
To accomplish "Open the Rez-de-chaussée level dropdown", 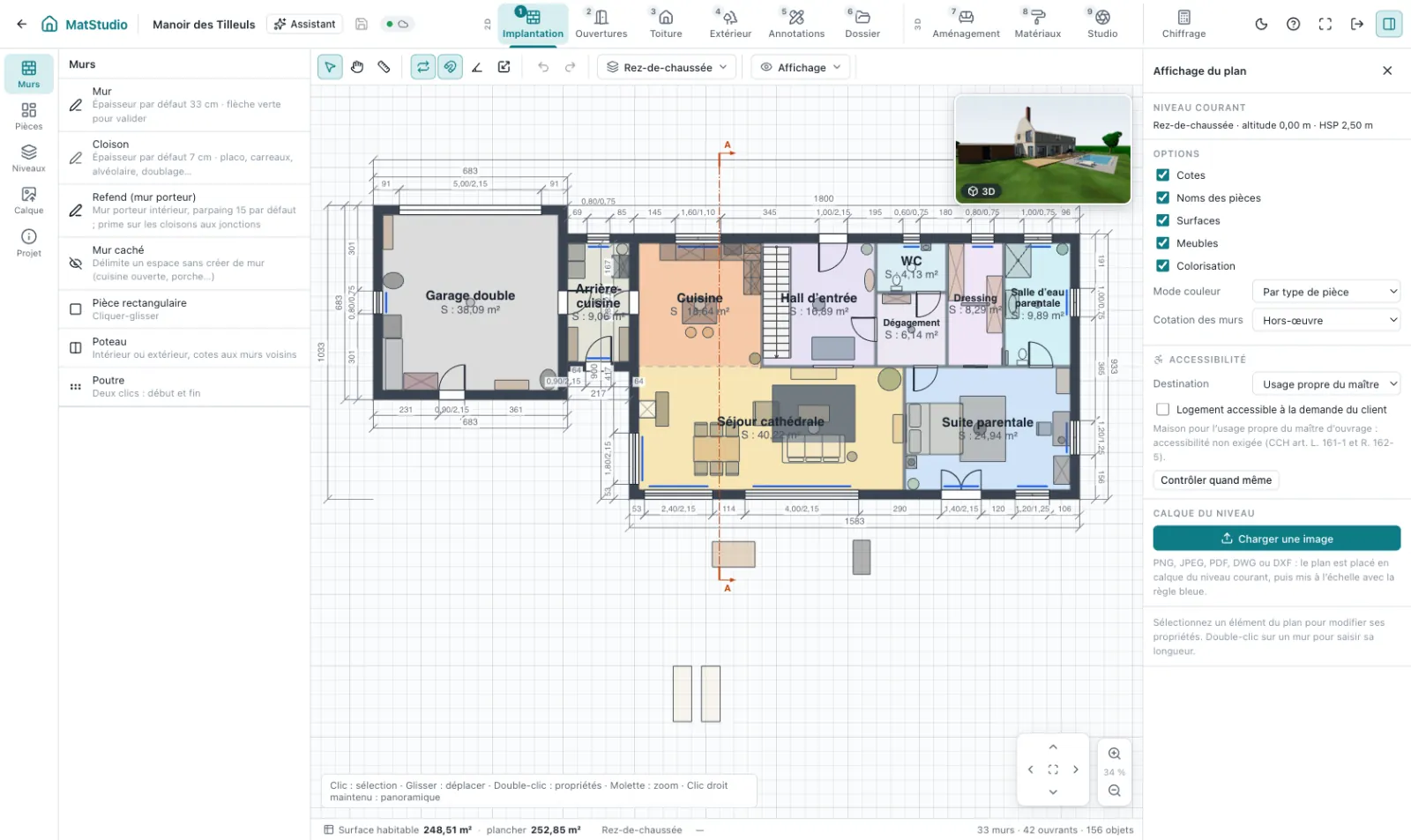I will [x=667, y=67].
